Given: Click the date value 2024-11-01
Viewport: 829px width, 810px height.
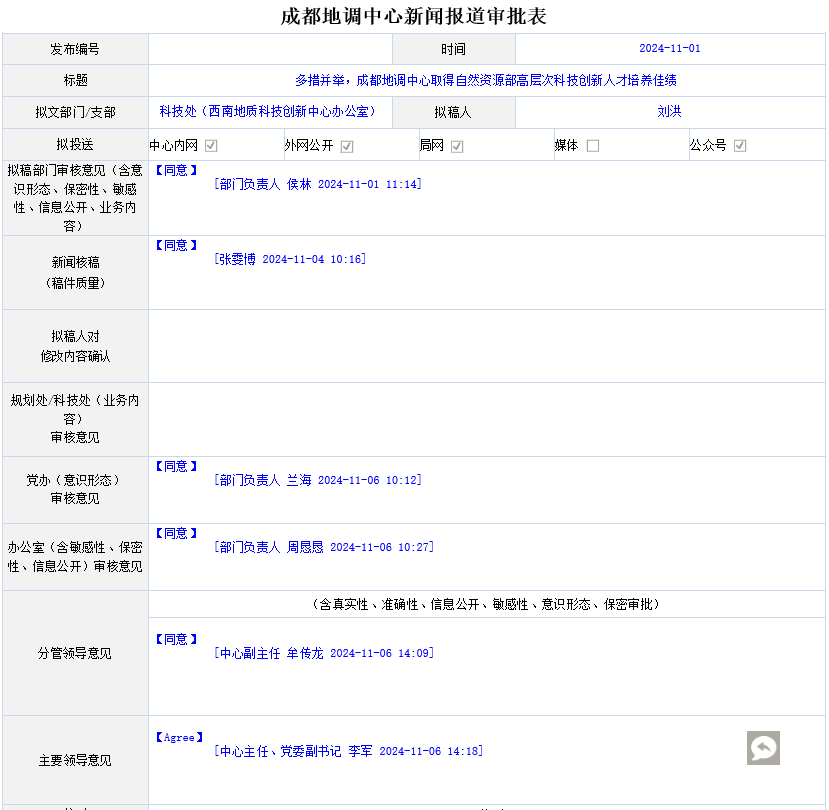Looking at the screenshot, I should tap(670, 49).
